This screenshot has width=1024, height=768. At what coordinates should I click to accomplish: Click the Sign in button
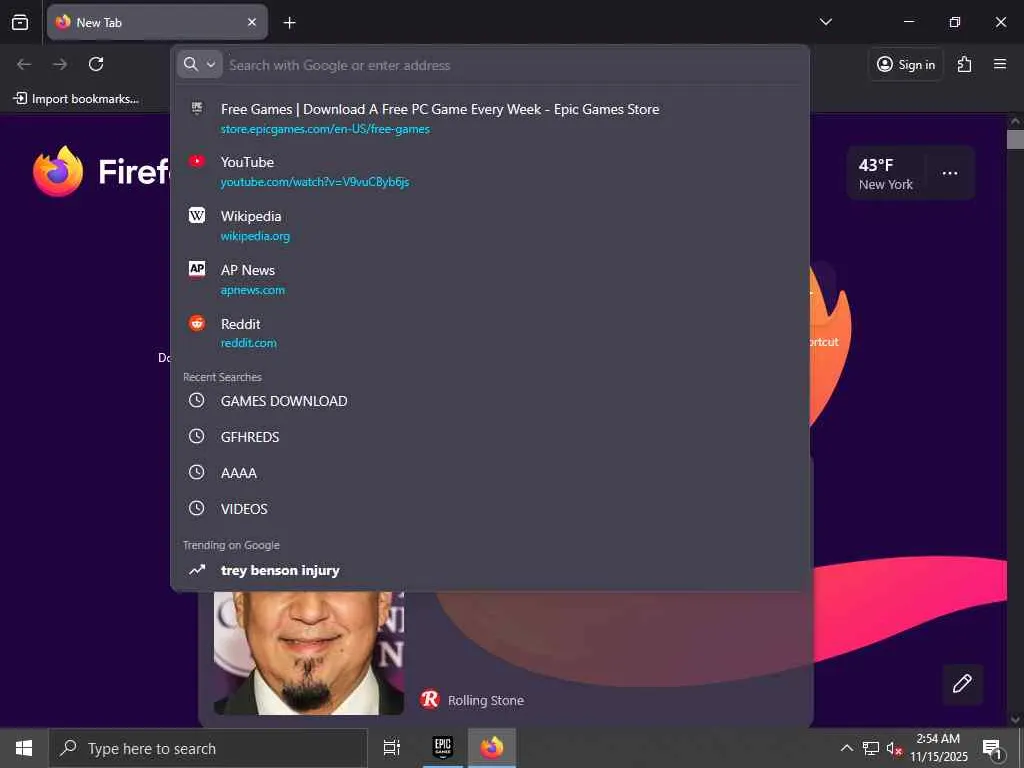(906, 64)
